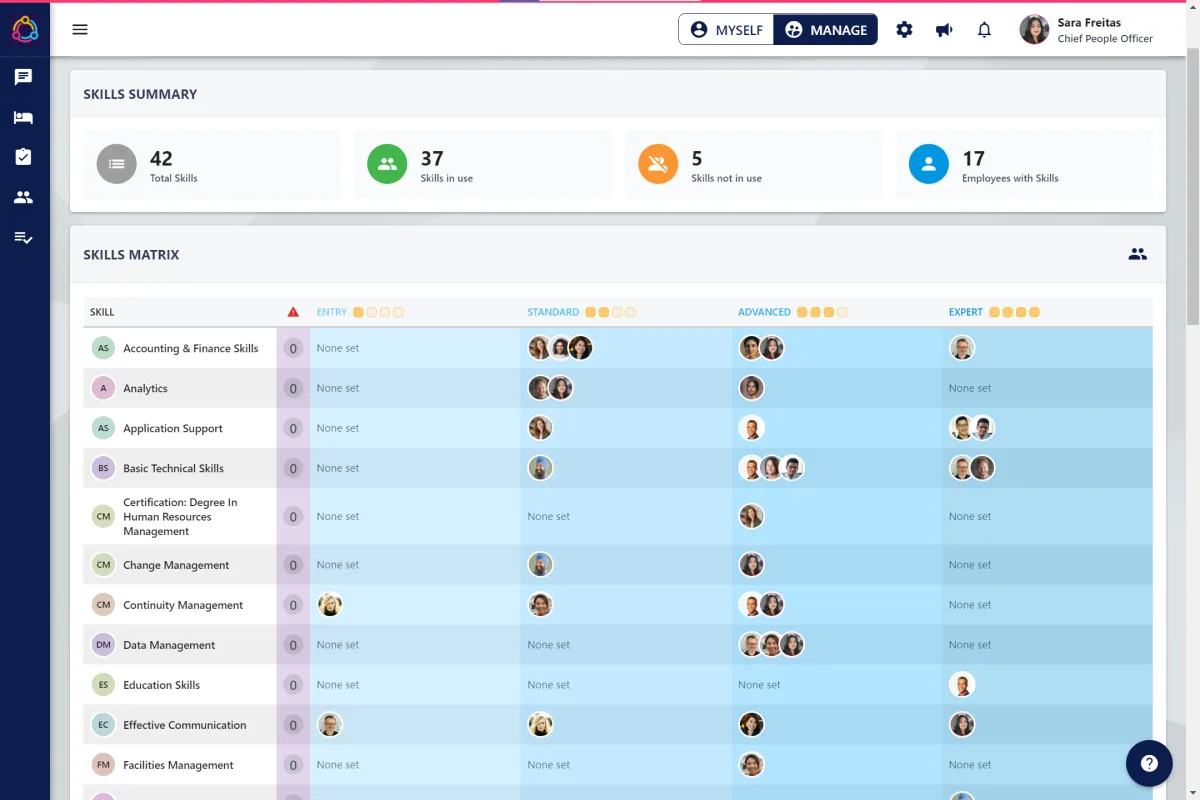The image size is (1200, 800).
Task: Click the 5 Skills not in use card
Action: click(x=754, y=165)
